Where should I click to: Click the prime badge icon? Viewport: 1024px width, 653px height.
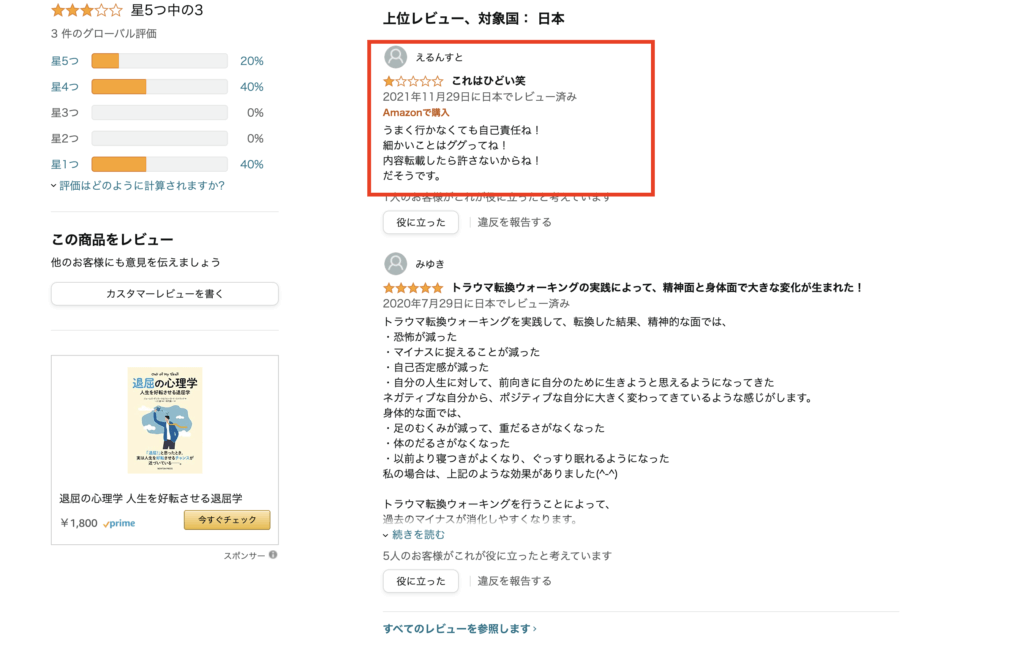119,523
